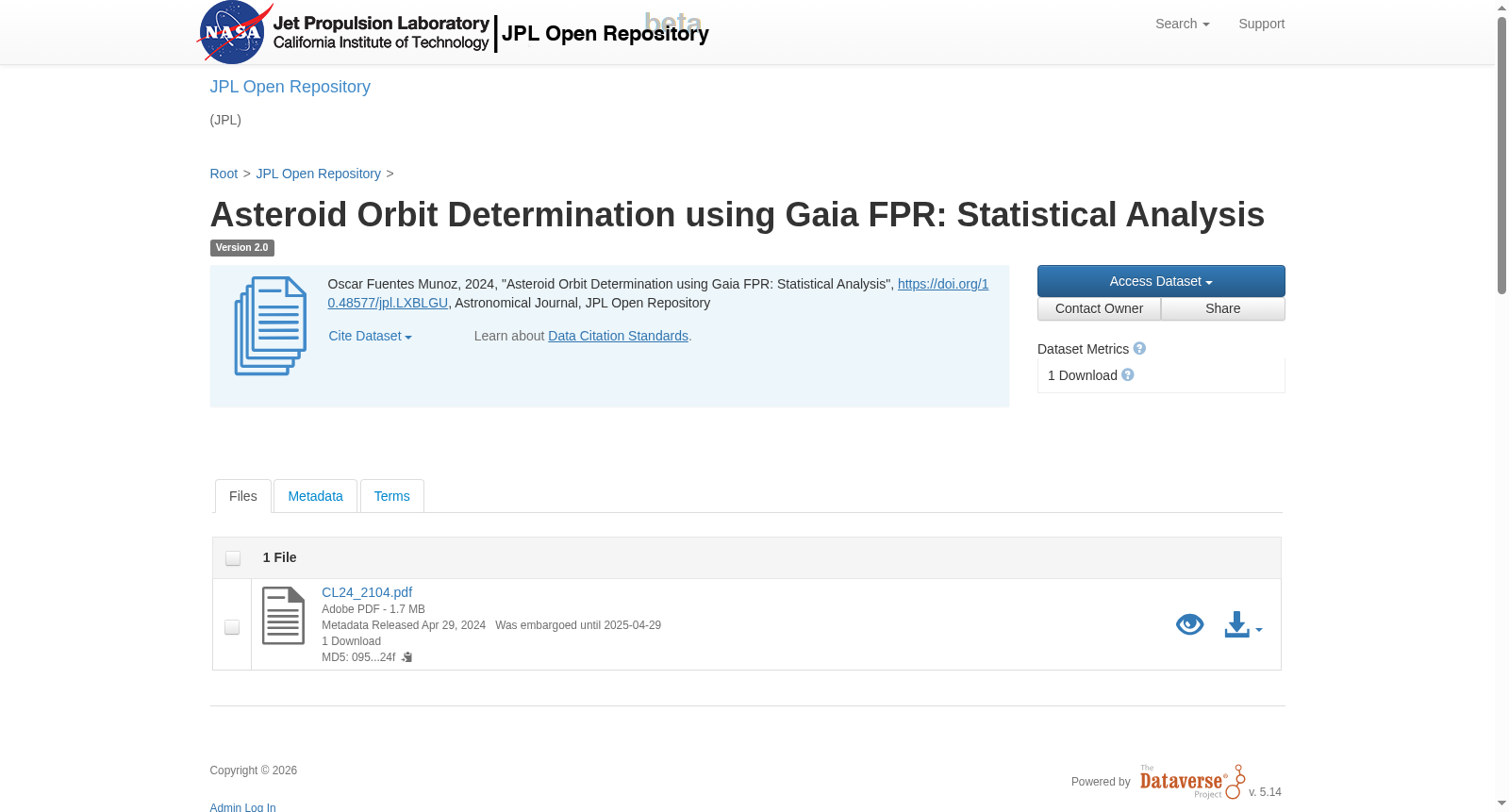
Task: Open the JPL Open Repository heading link
Action: (290, 87)
